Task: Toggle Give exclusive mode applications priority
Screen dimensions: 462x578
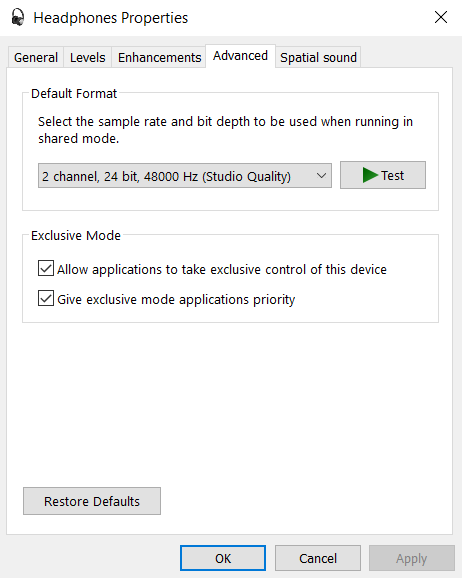Action: pyautogui.click(x=46, y=299)
